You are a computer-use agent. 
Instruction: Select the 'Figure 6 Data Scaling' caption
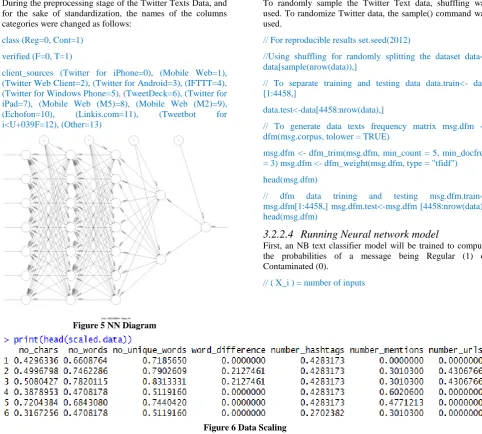tap(245, 427)
